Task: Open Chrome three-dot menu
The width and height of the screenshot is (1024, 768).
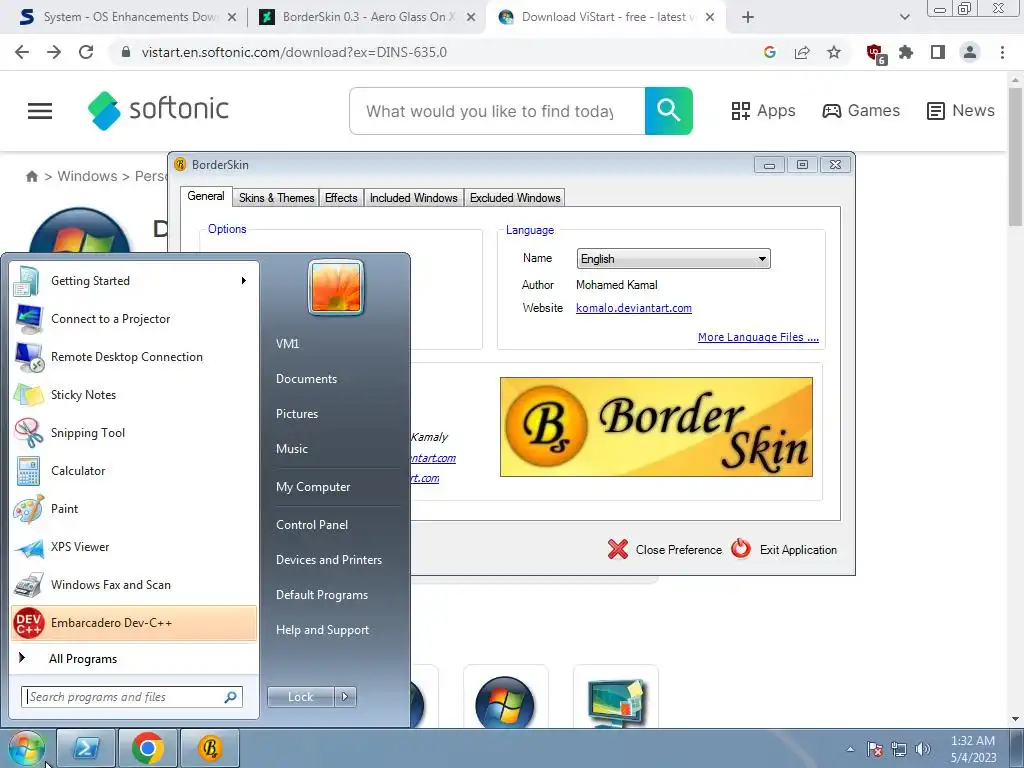Action: coord(1002,52)
